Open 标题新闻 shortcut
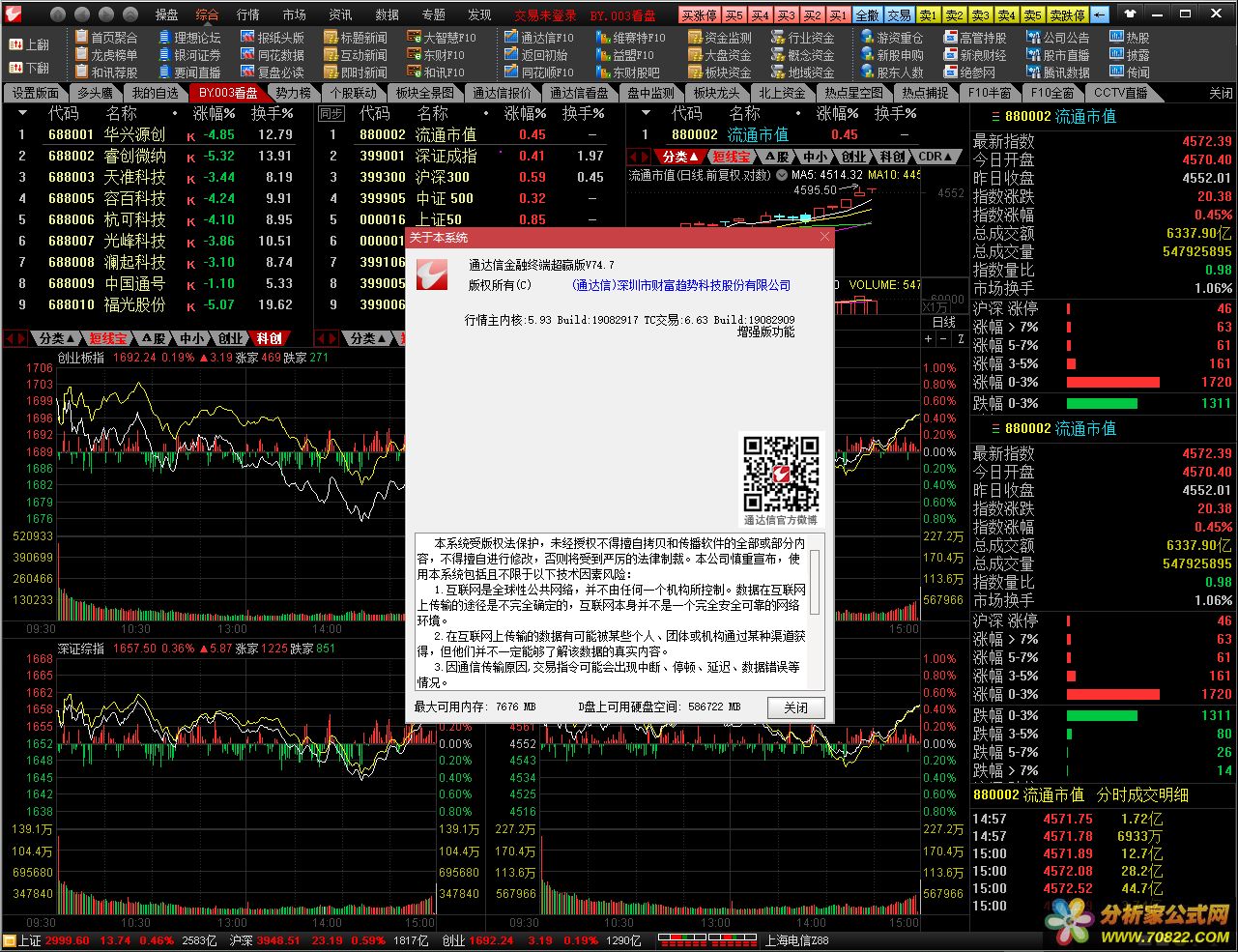 355,38
